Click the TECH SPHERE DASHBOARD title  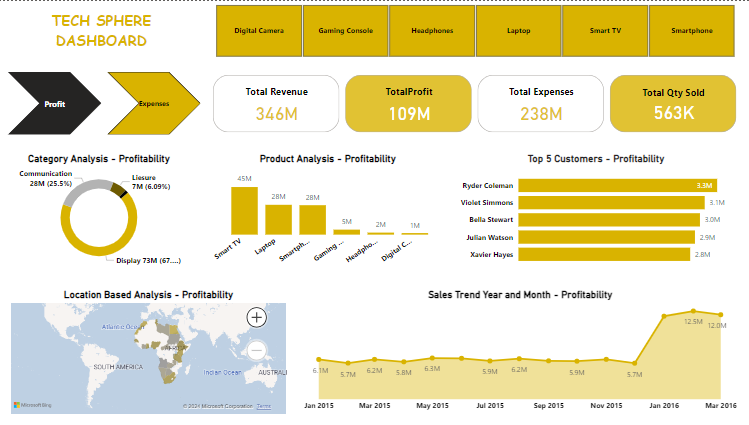[x=101, y=31]
